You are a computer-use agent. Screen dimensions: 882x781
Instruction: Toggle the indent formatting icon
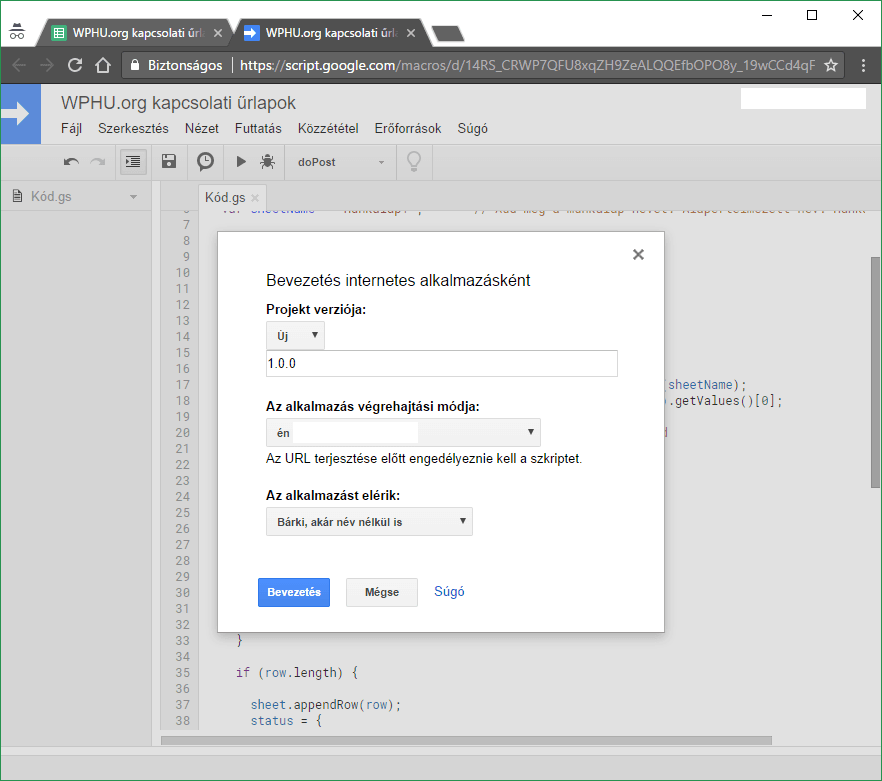(133, 161)
